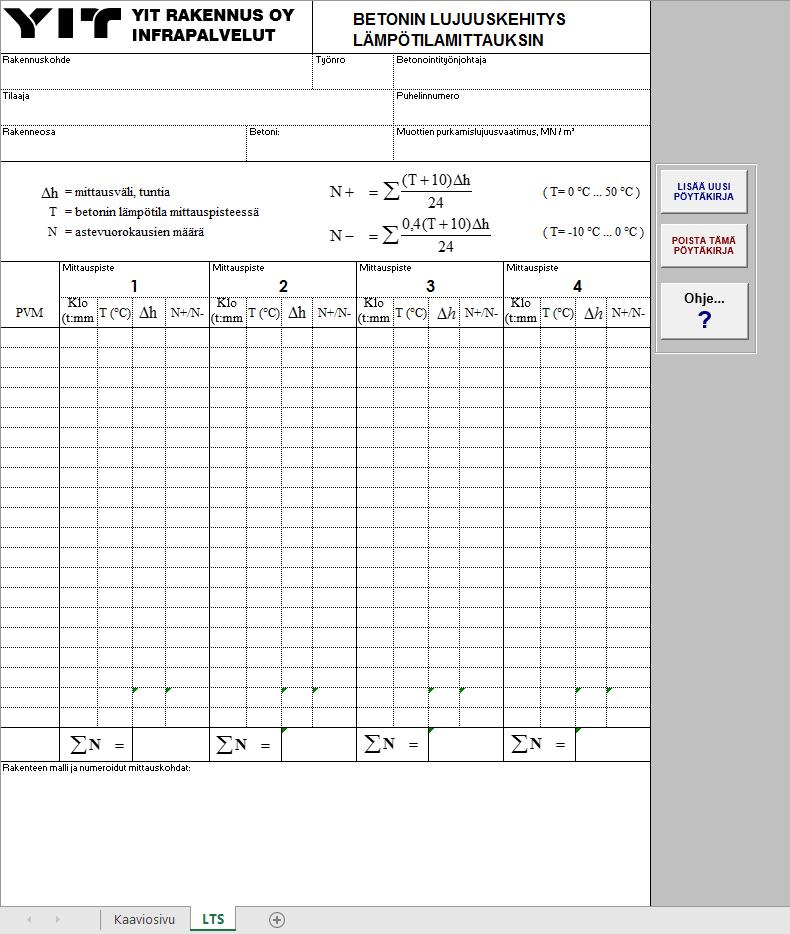
Task: Click the previous sheet navigation arrow
Action: 29,920
